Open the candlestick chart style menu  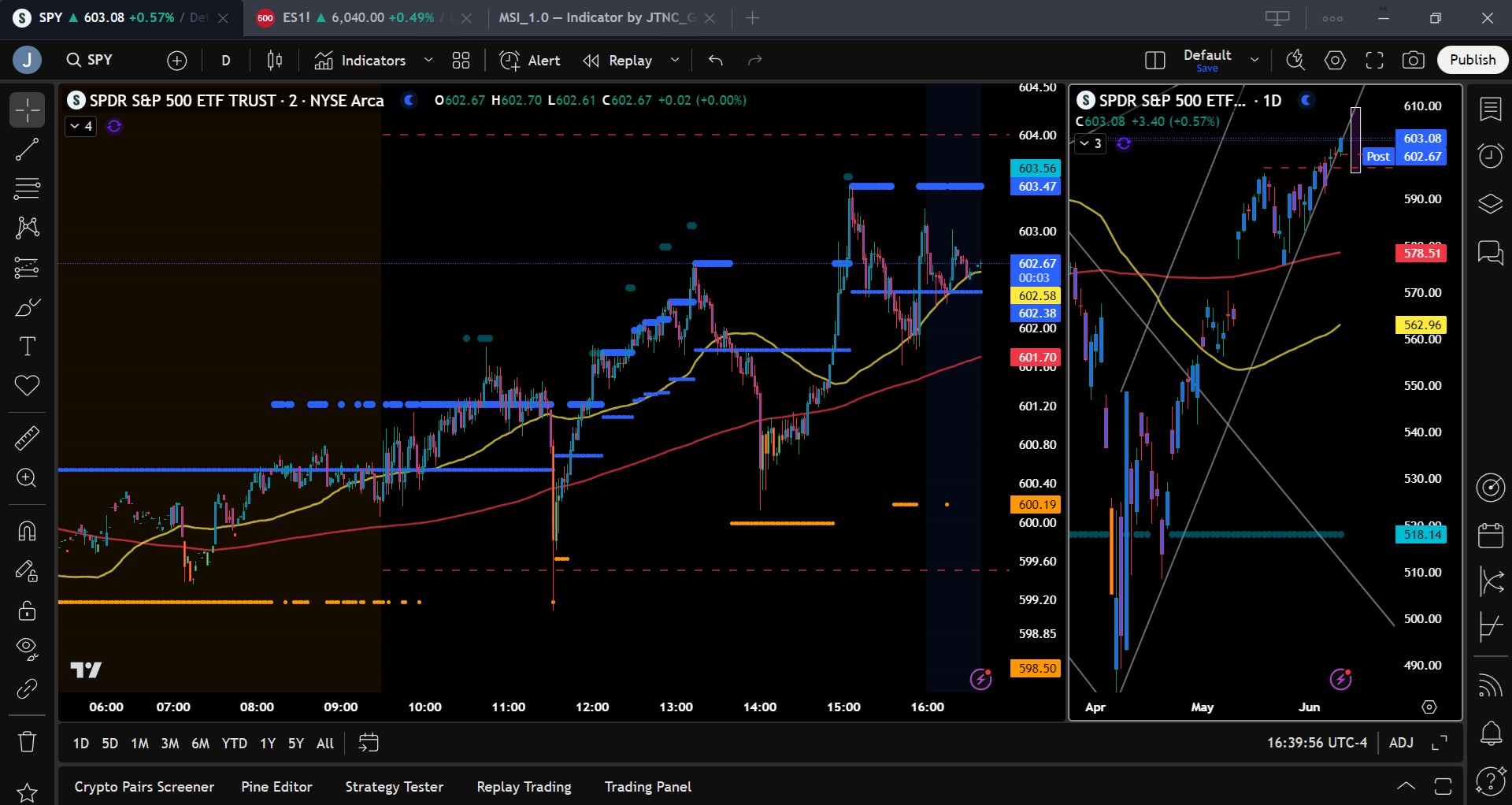[x=275, y=60]
